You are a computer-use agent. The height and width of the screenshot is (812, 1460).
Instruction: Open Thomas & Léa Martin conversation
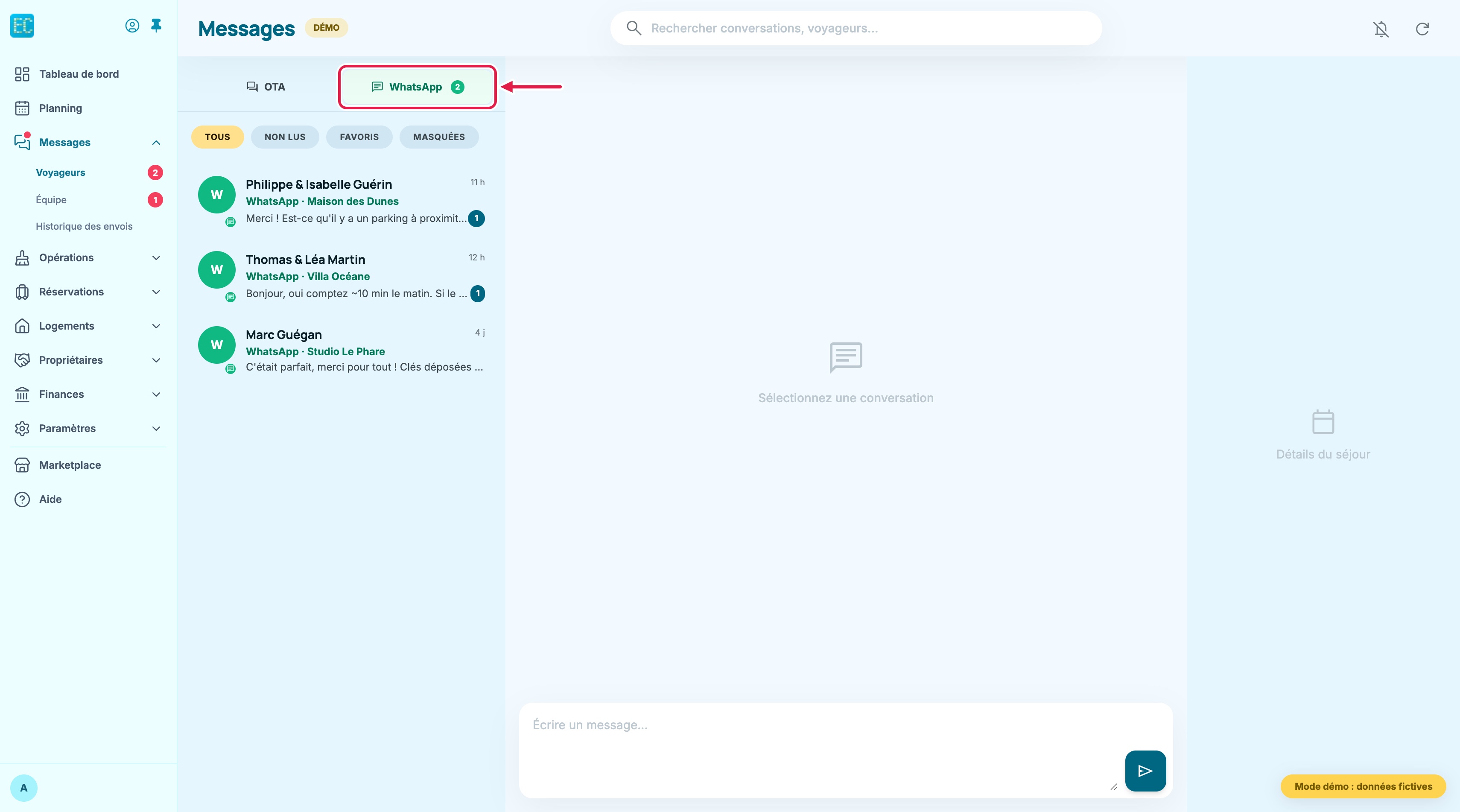[341, 276]
